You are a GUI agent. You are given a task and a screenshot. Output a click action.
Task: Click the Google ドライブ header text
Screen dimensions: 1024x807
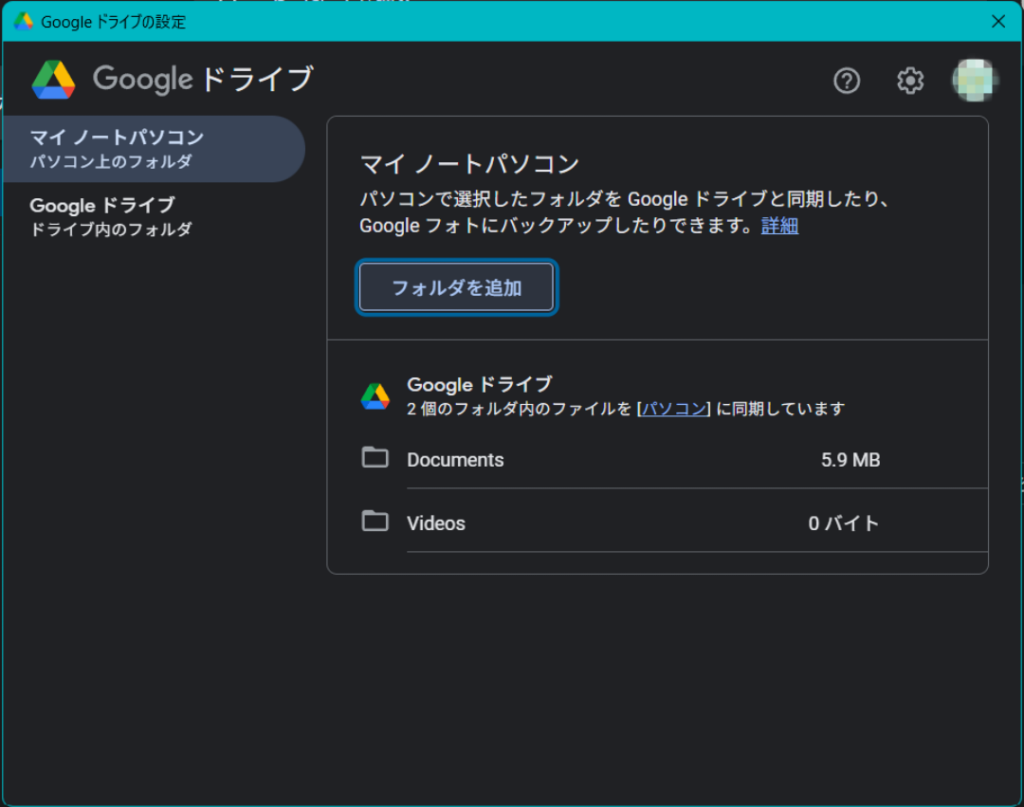[203, 80]
